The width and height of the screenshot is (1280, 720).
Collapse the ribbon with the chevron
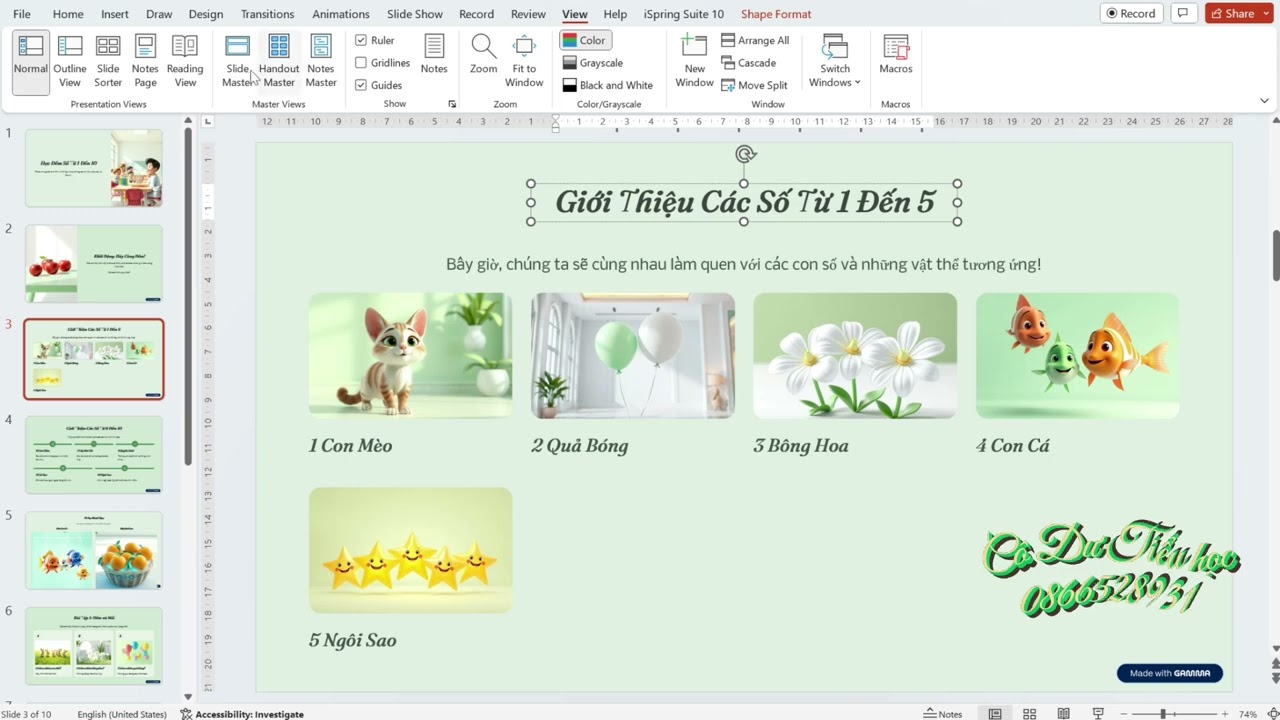[1264, 101]
